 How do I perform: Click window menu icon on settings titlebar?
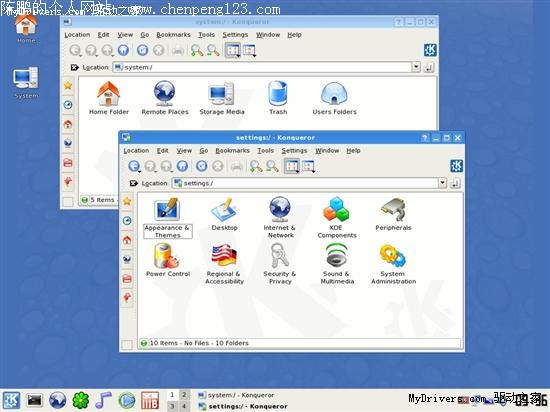126,137
